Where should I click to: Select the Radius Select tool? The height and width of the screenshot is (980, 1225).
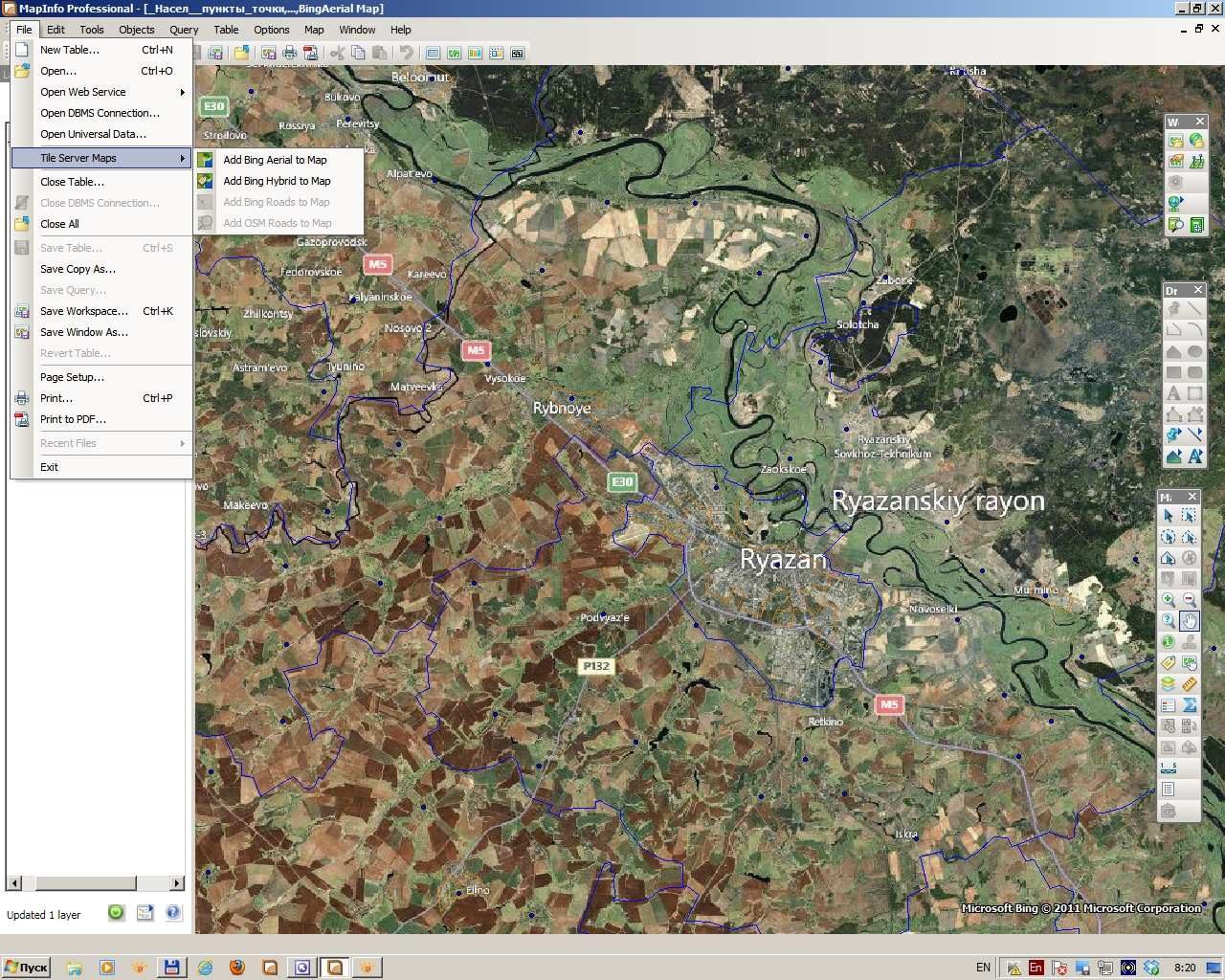[x=1168, y=536]
